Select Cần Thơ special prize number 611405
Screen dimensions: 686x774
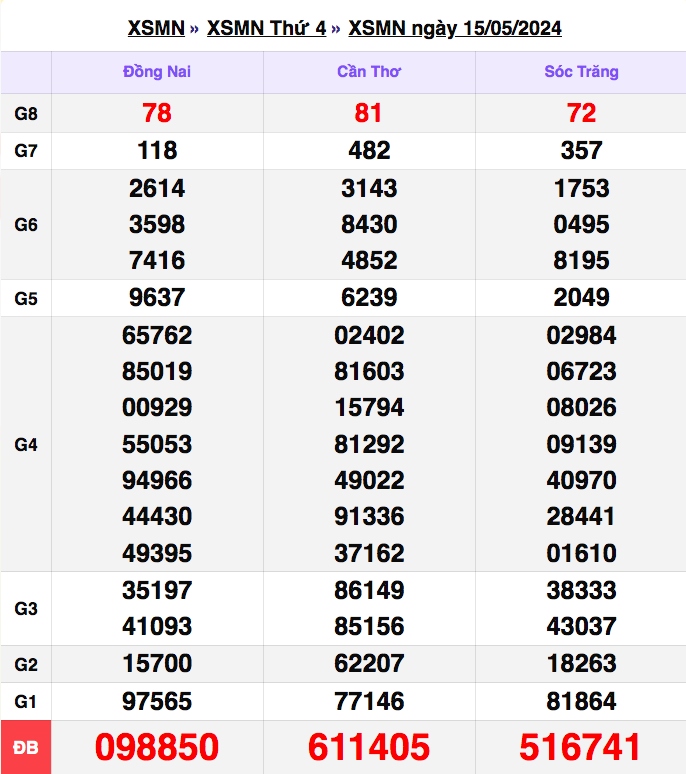pyautogui.click(x=369, y=747)
